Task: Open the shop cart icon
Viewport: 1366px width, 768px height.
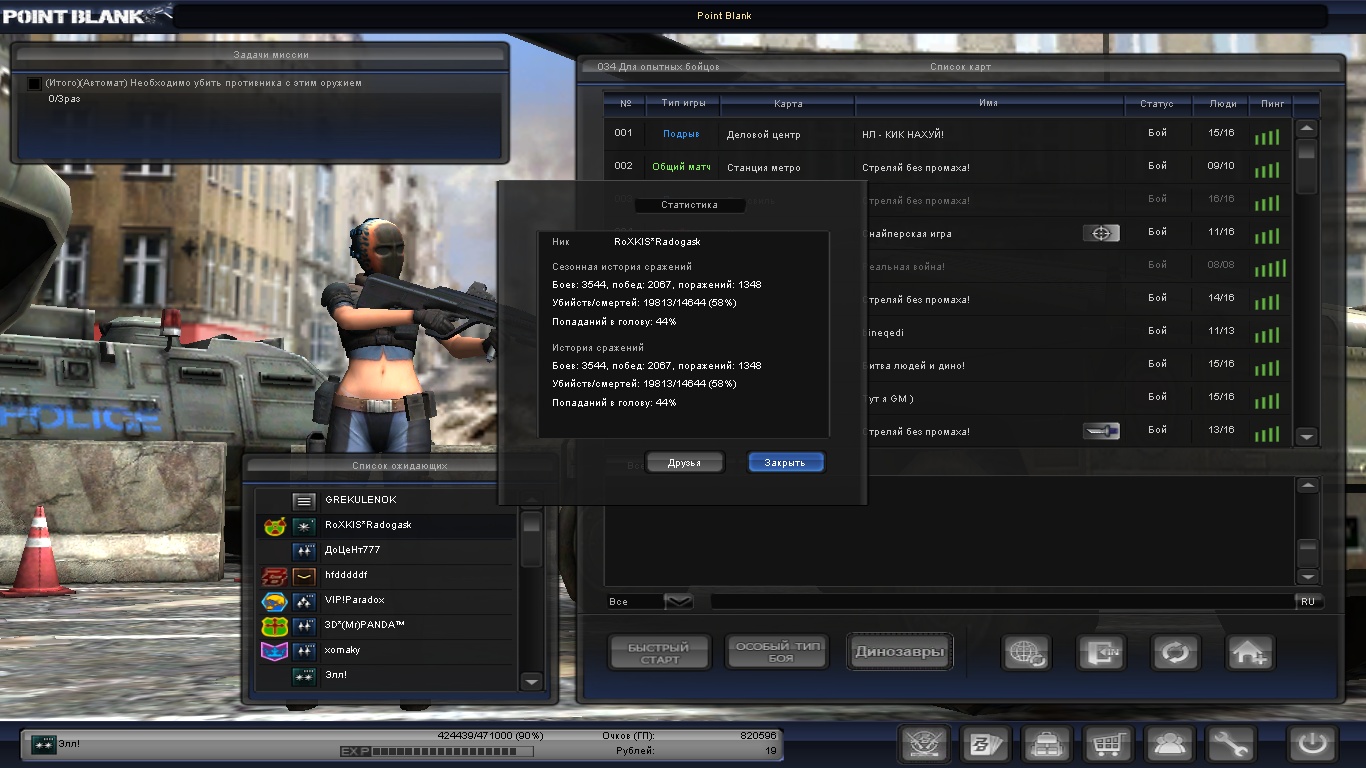Action: [x=1108, y=744]
